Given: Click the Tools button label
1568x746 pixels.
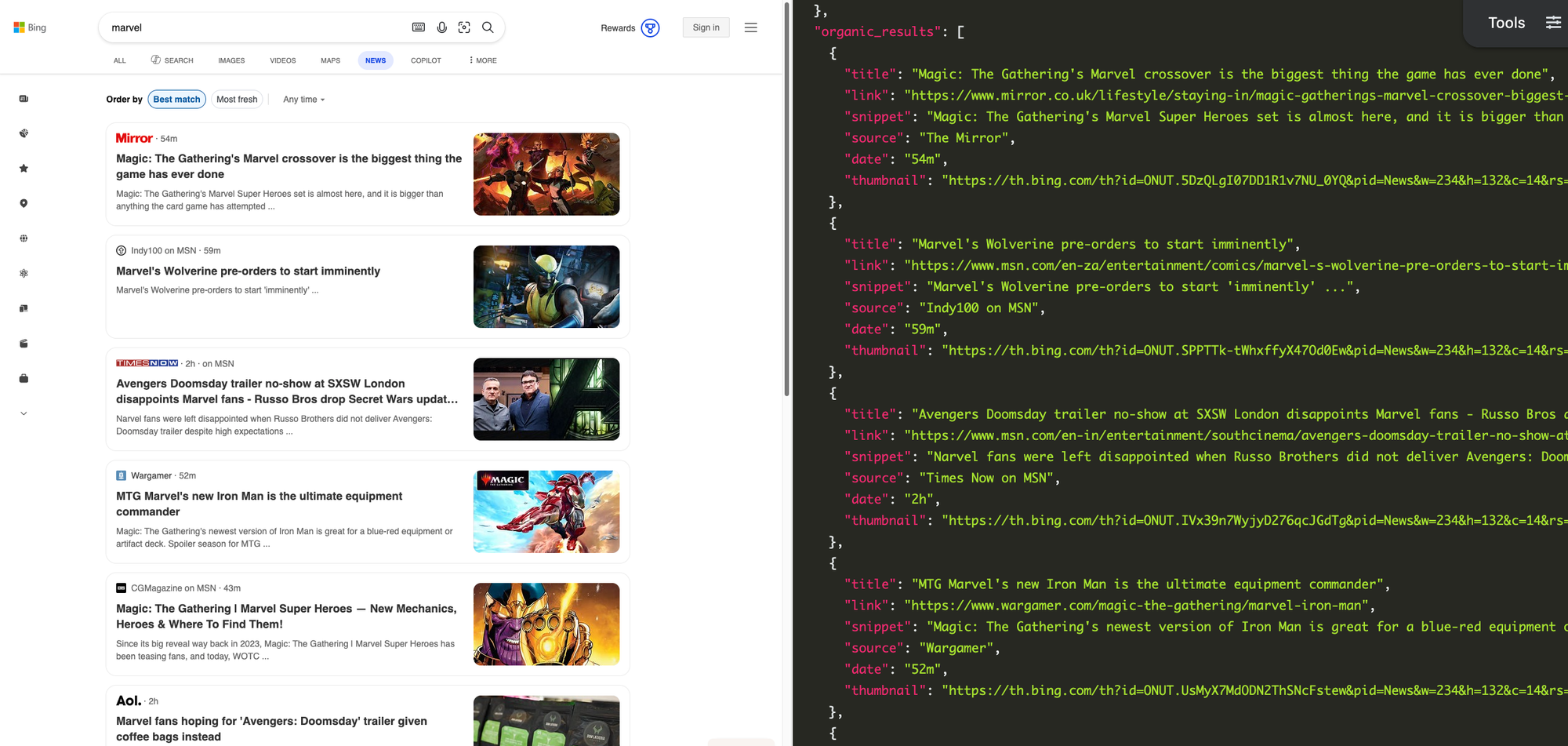Looking at the screenshot, I should coord(1507,23).
